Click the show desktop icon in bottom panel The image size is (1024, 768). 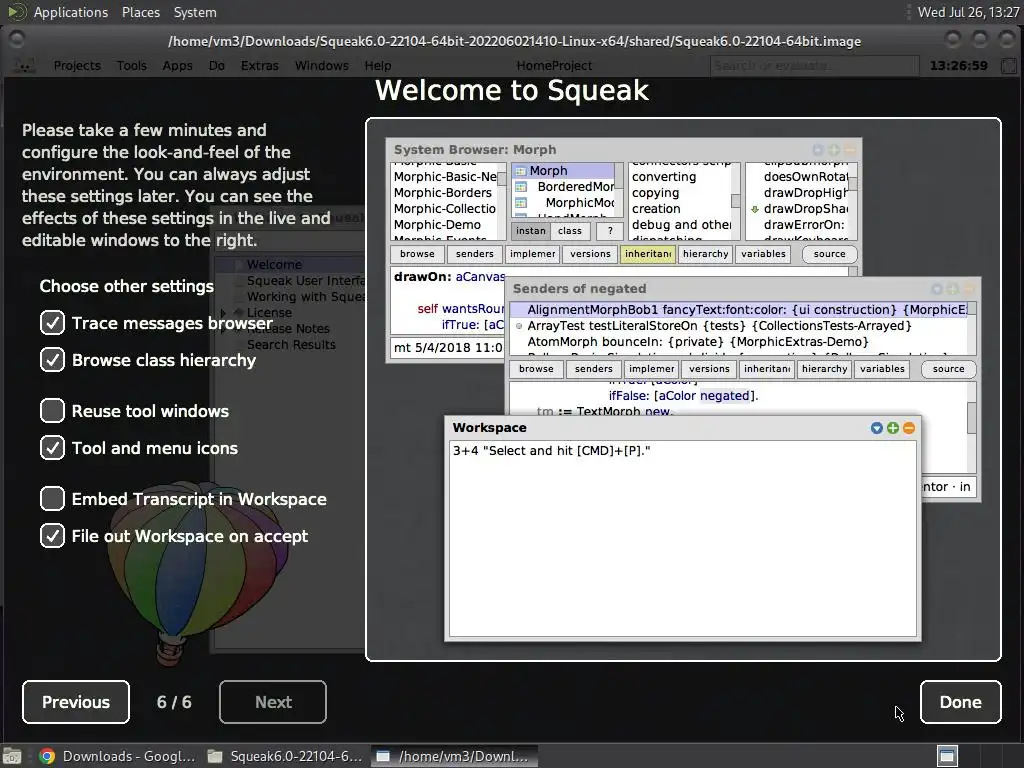point(12,756)
